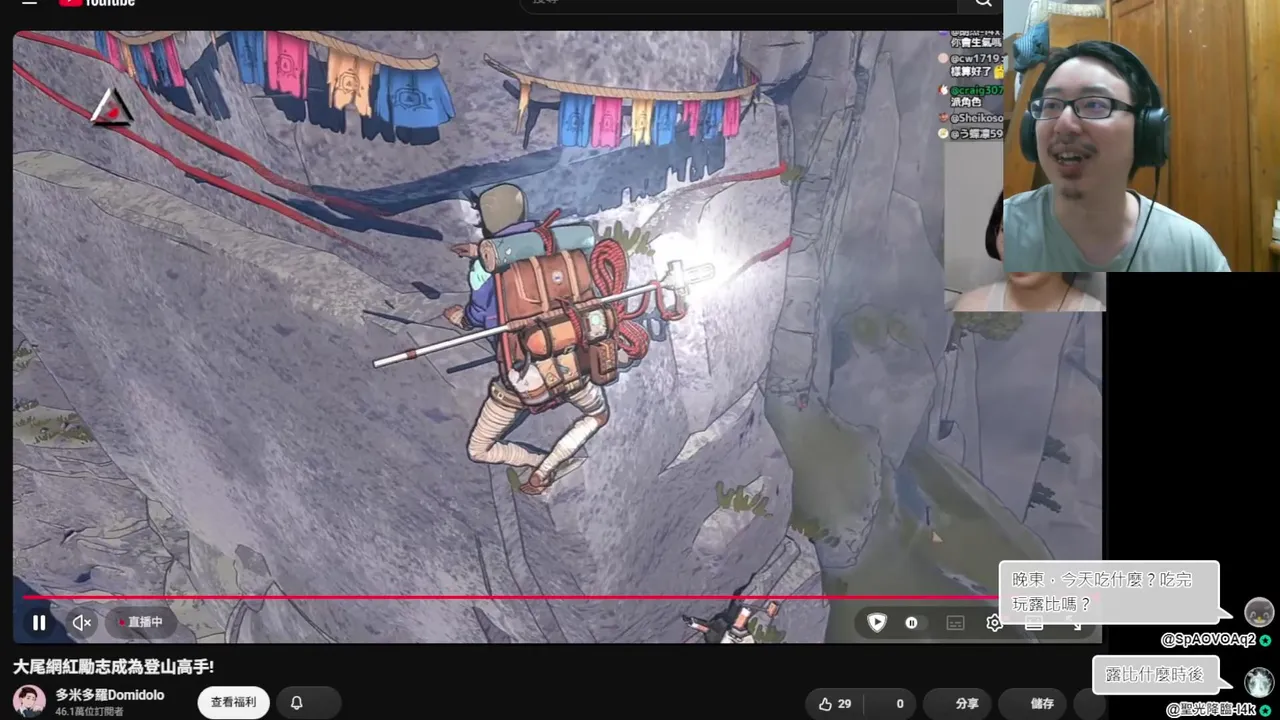Open the YouTube guide hamburger menu
This screenshot has height=720, width=1280.
tap(29, 3)
